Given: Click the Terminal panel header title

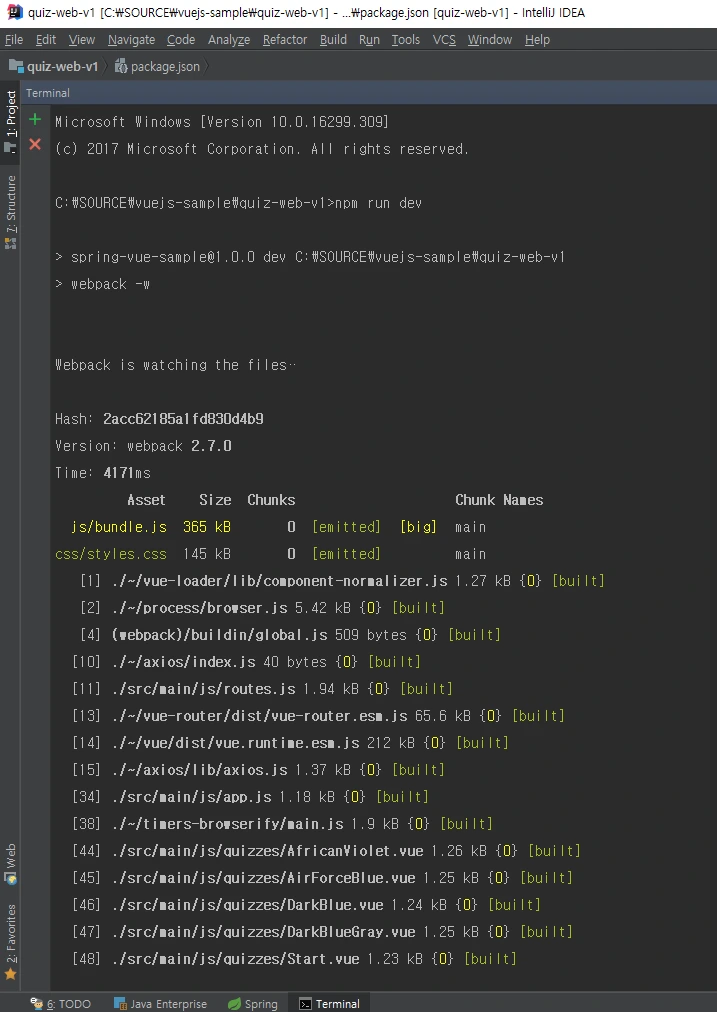Looking at the screenshot, I should (48, 93).
